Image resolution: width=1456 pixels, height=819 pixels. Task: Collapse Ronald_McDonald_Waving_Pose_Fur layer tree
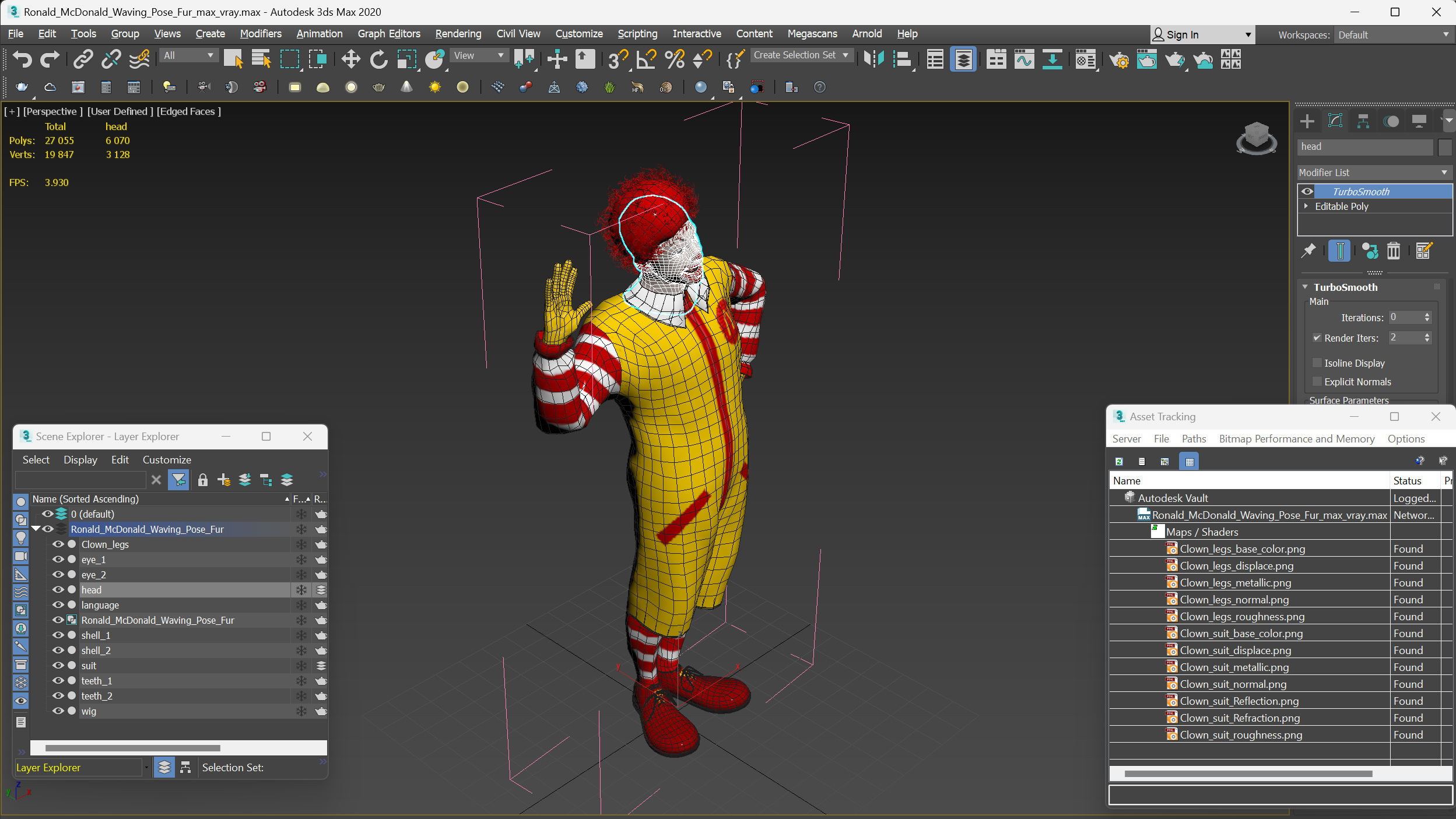tap(36, 529)
